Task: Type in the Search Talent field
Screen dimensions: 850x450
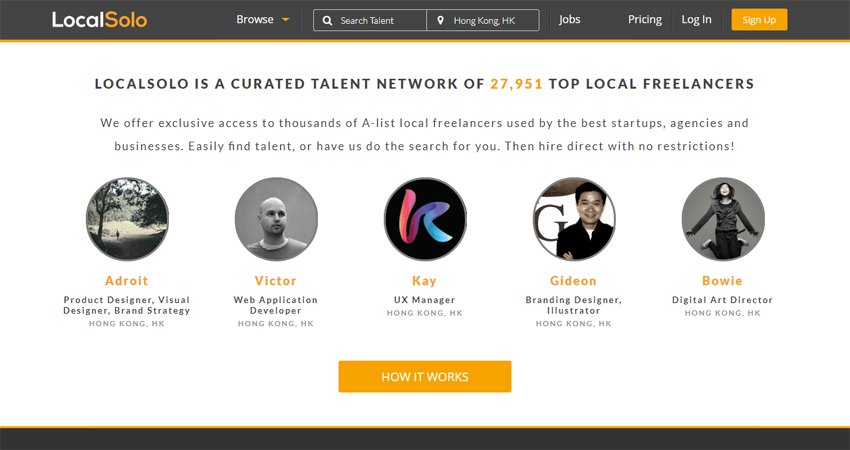Action: pos(376,20)
